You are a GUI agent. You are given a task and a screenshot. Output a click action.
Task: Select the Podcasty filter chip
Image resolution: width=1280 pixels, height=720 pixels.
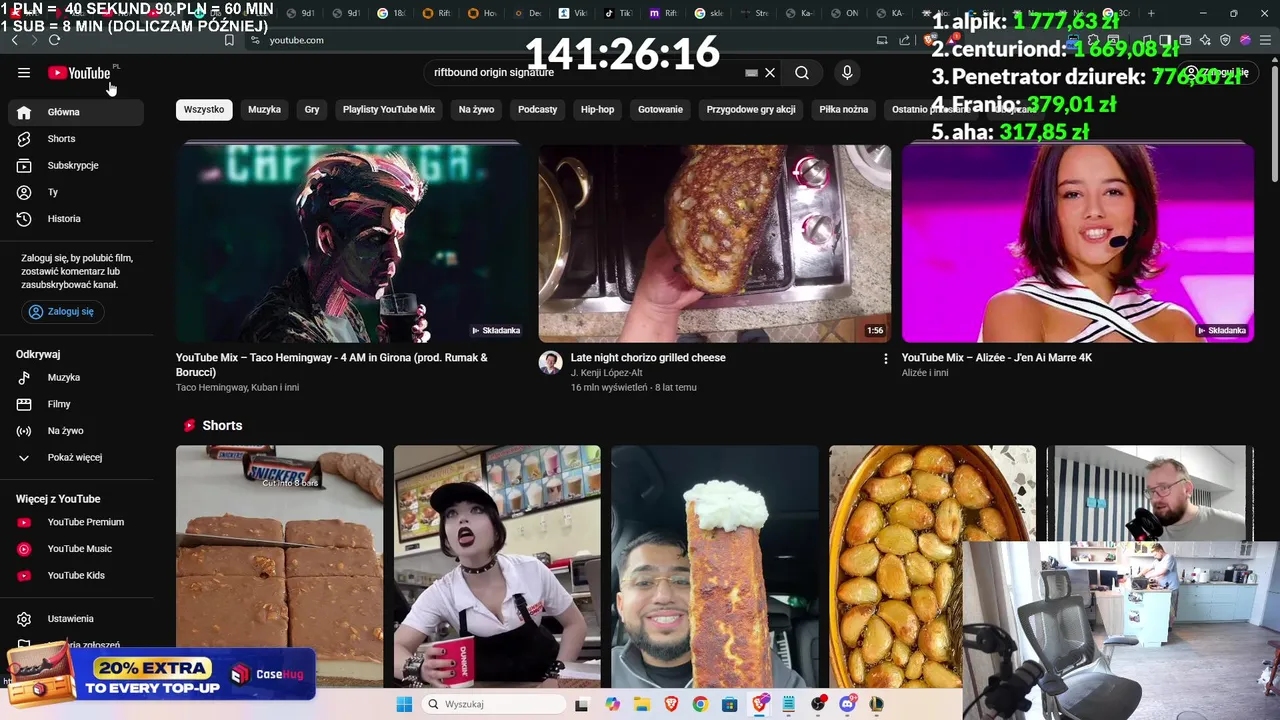[537, 109]
